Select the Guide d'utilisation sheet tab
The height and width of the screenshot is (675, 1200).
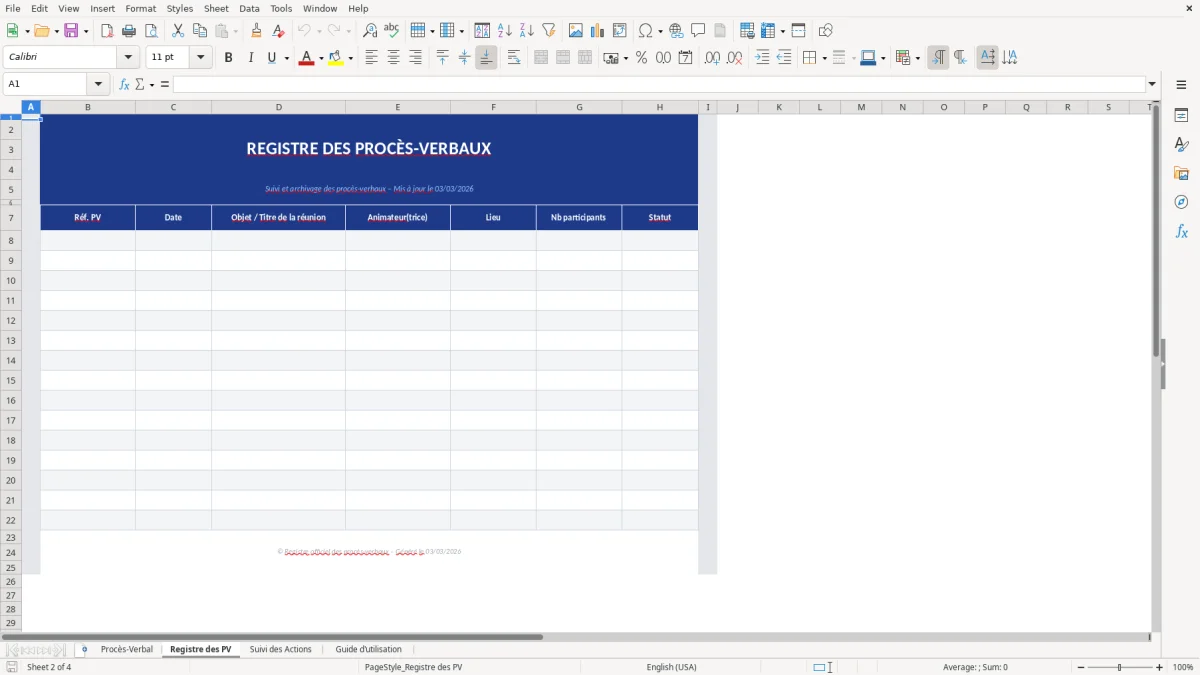(368, 648)
